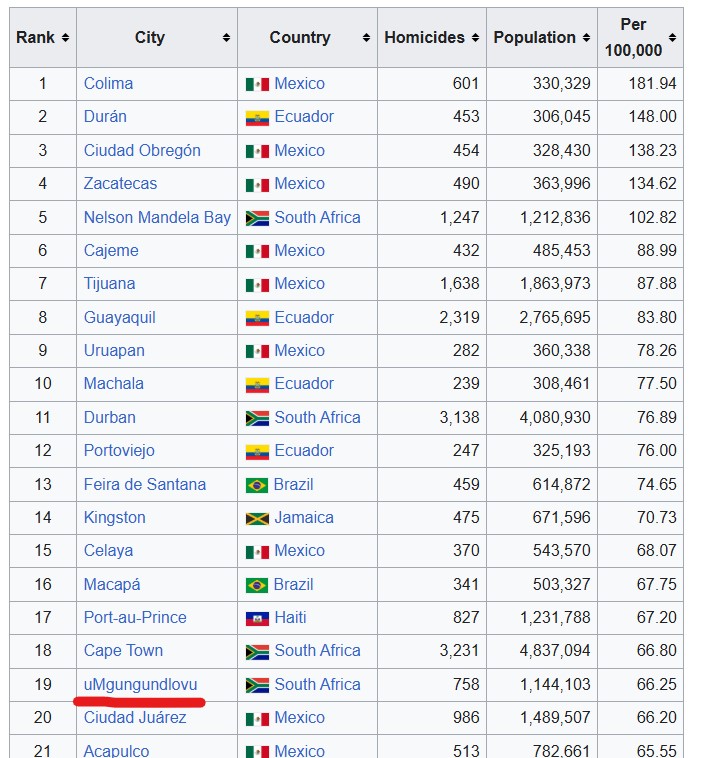Image resolution: width=702 pixels, height=758 pixels.
Task: Click the Mexican flag in Ciudad Juárez row
Action: click(x=257, y=719)
